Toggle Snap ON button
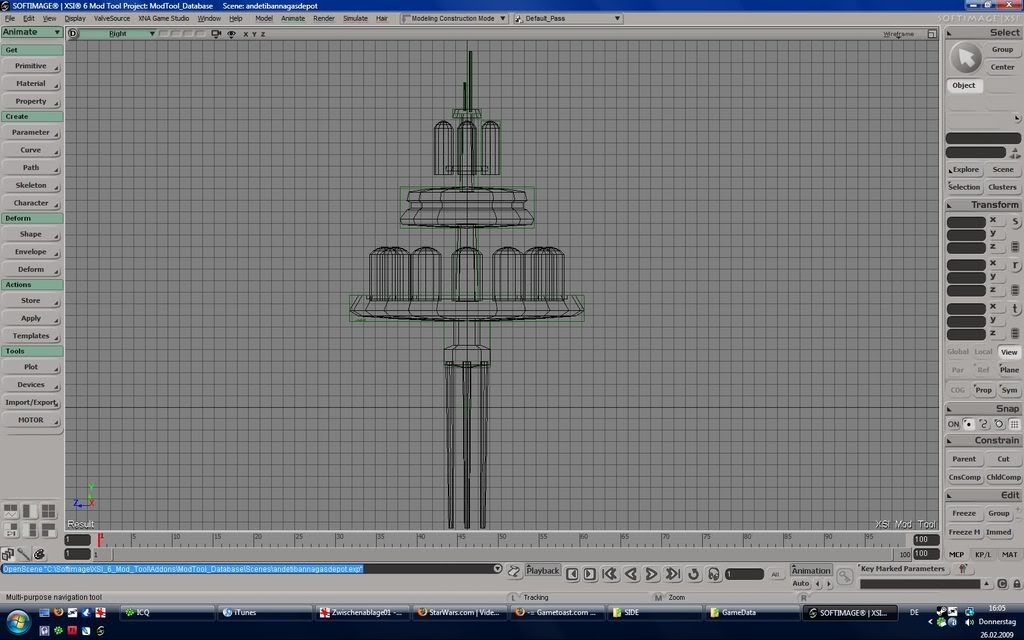 point(953,424)
